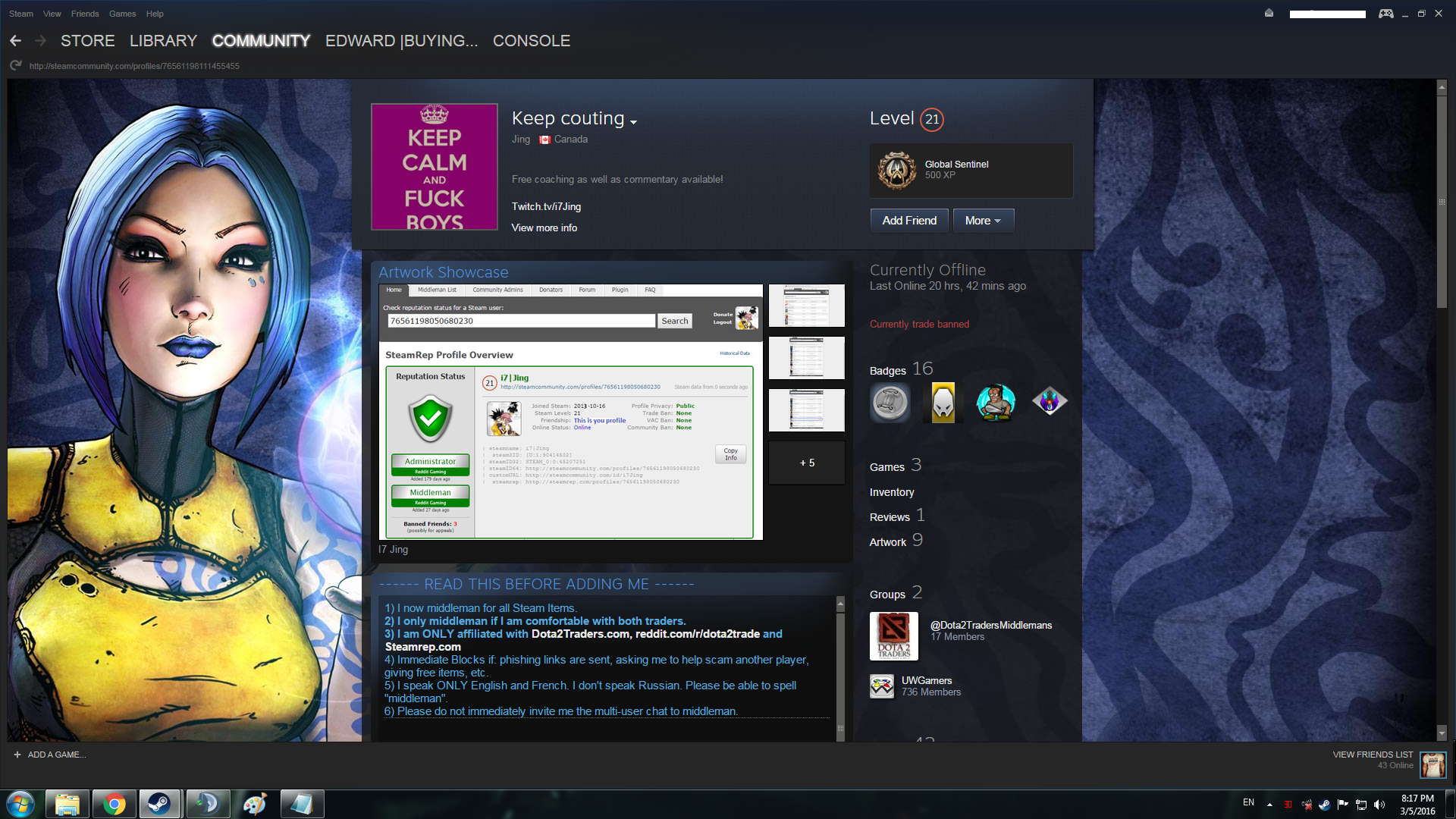Click the View more info link
The height and width of the screenshot is (819, 1456).
(544, 227)
